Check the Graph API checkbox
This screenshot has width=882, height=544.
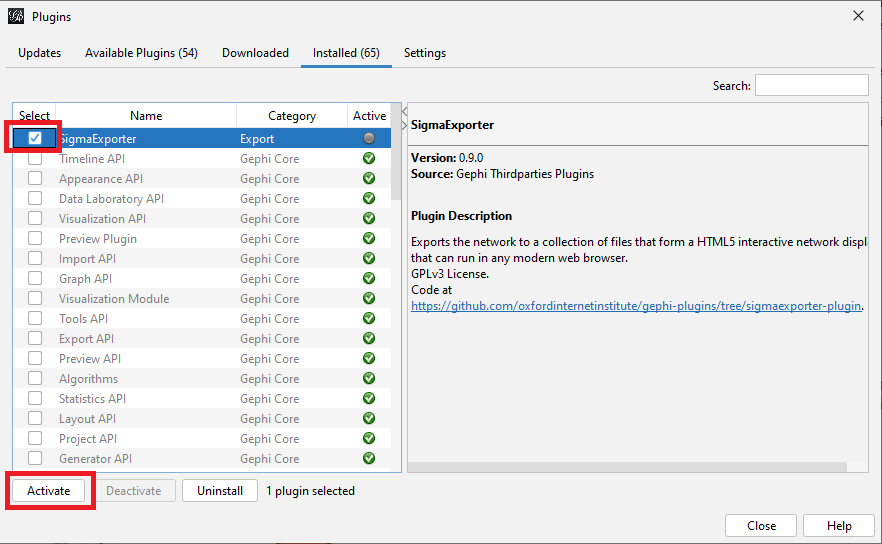pos(35,278)
